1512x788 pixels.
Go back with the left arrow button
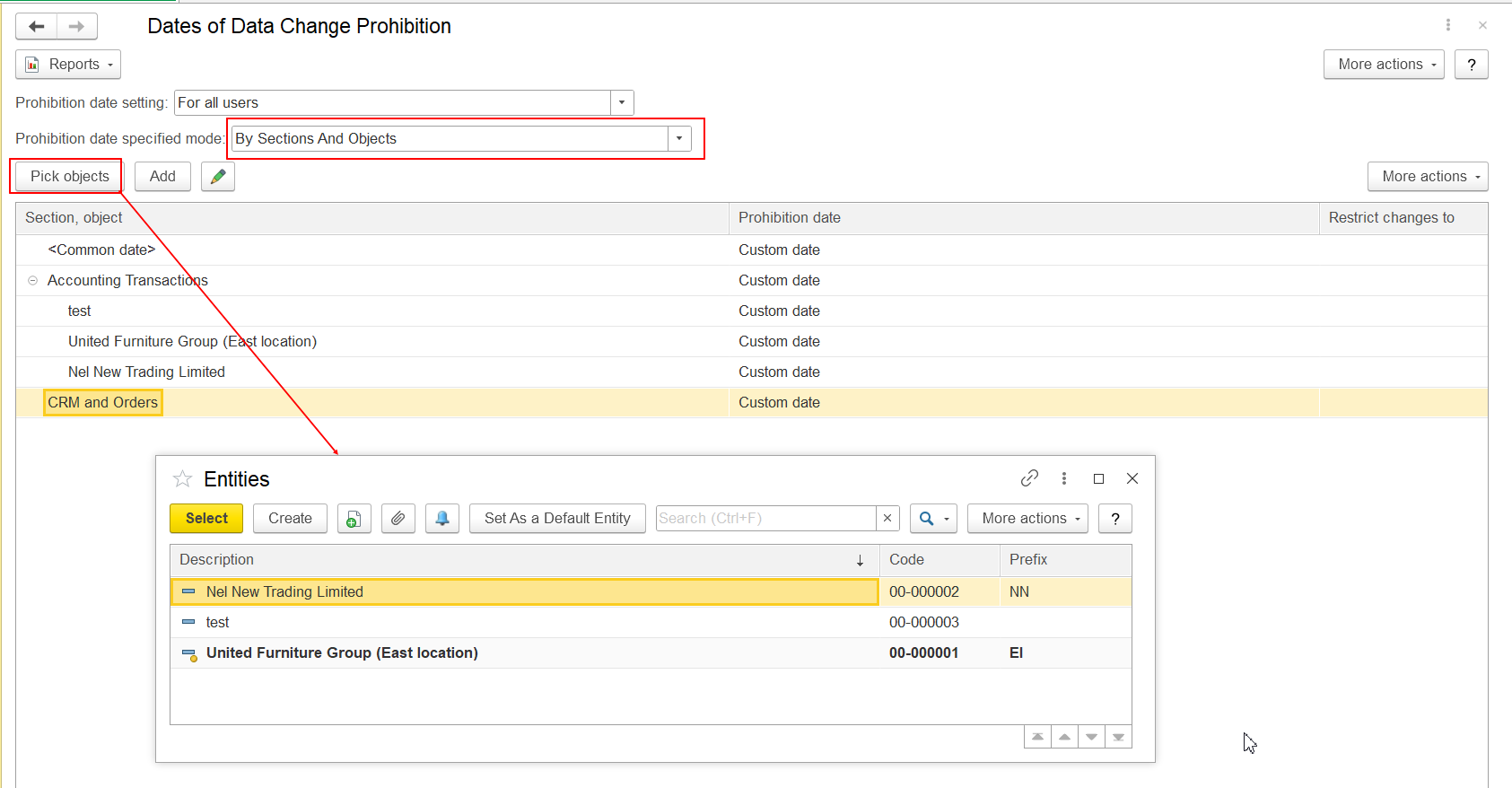click(37, 27)
